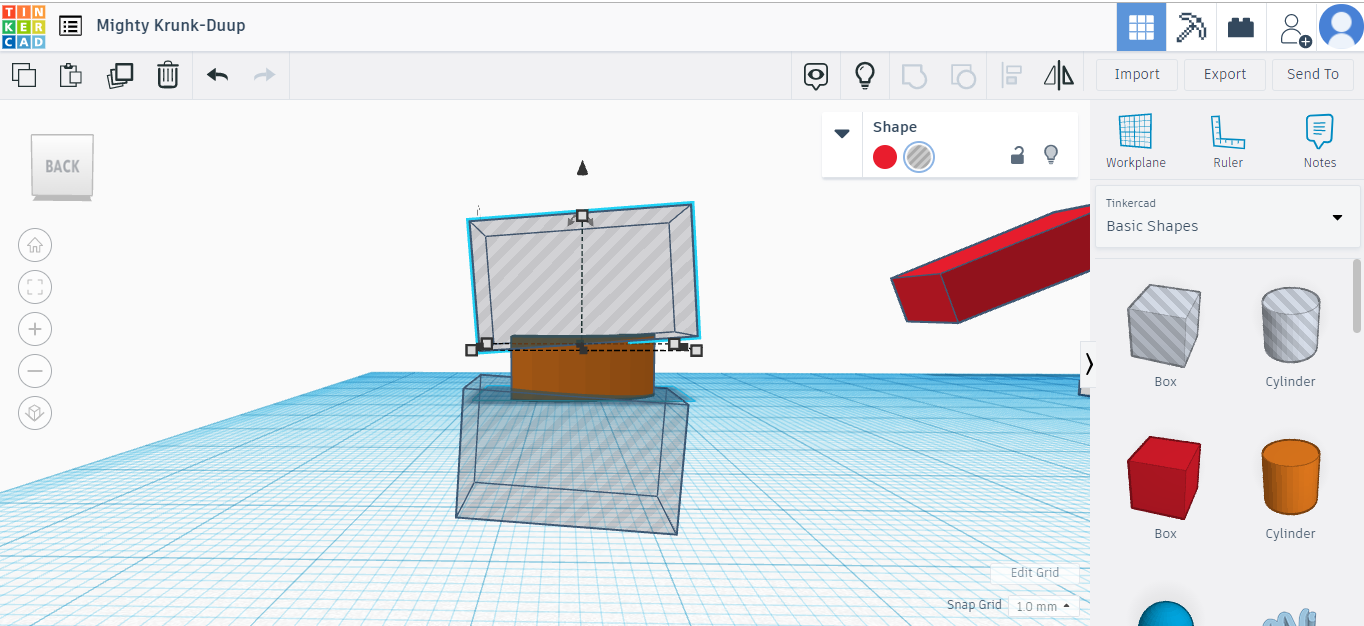Click the BACK view cube
The height and width of the screenshot is (626, 1364).
(62, 167)
